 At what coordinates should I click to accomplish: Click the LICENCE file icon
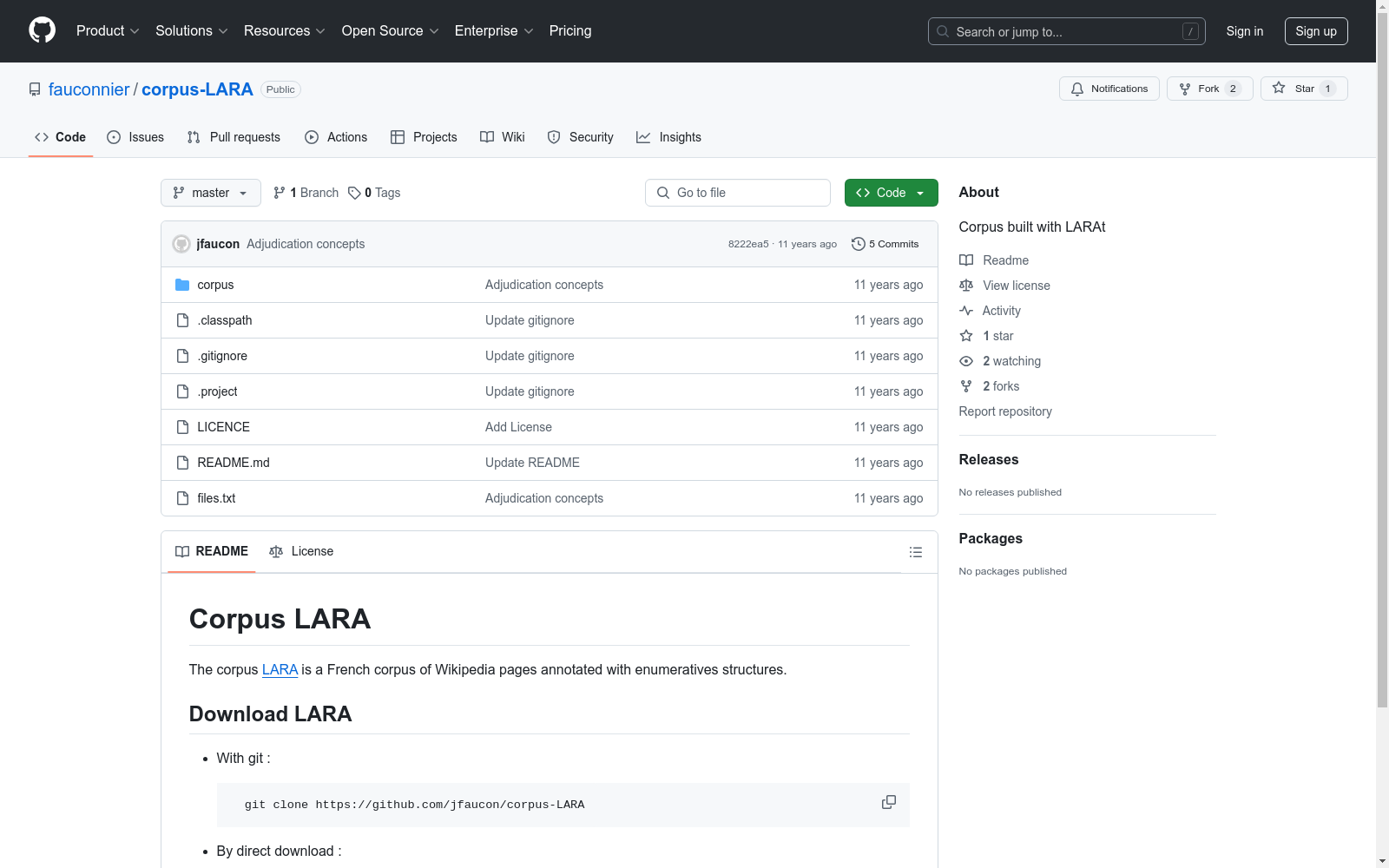point(182,427)
